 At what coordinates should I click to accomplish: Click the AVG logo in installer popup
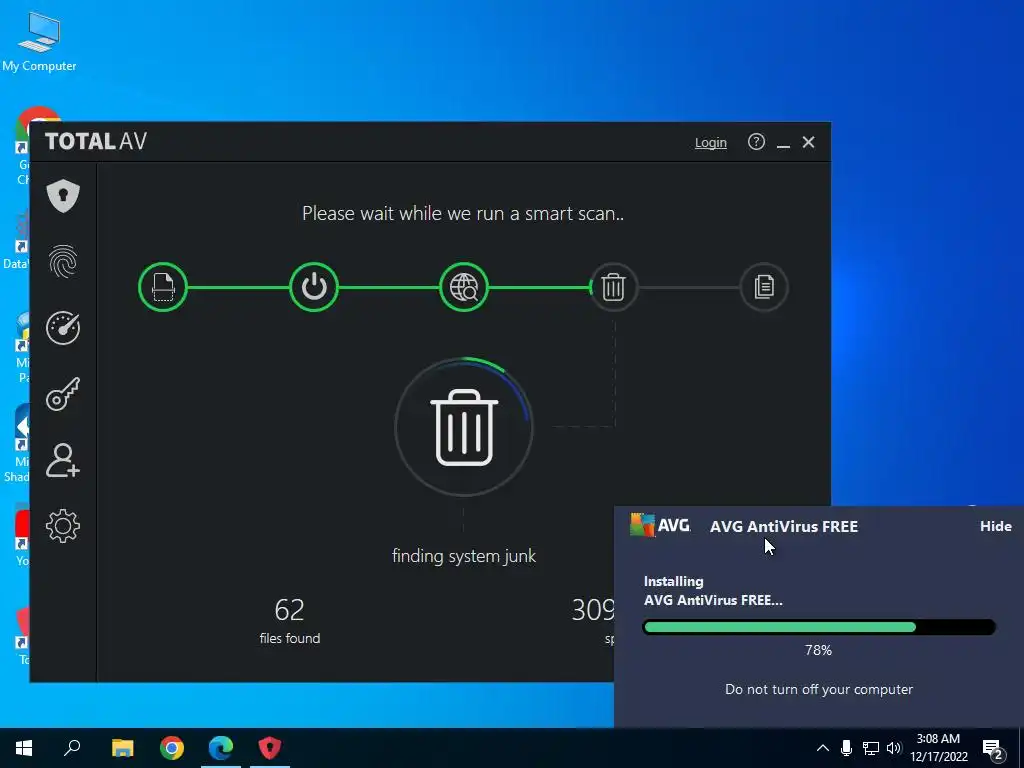tap(660, 524)
